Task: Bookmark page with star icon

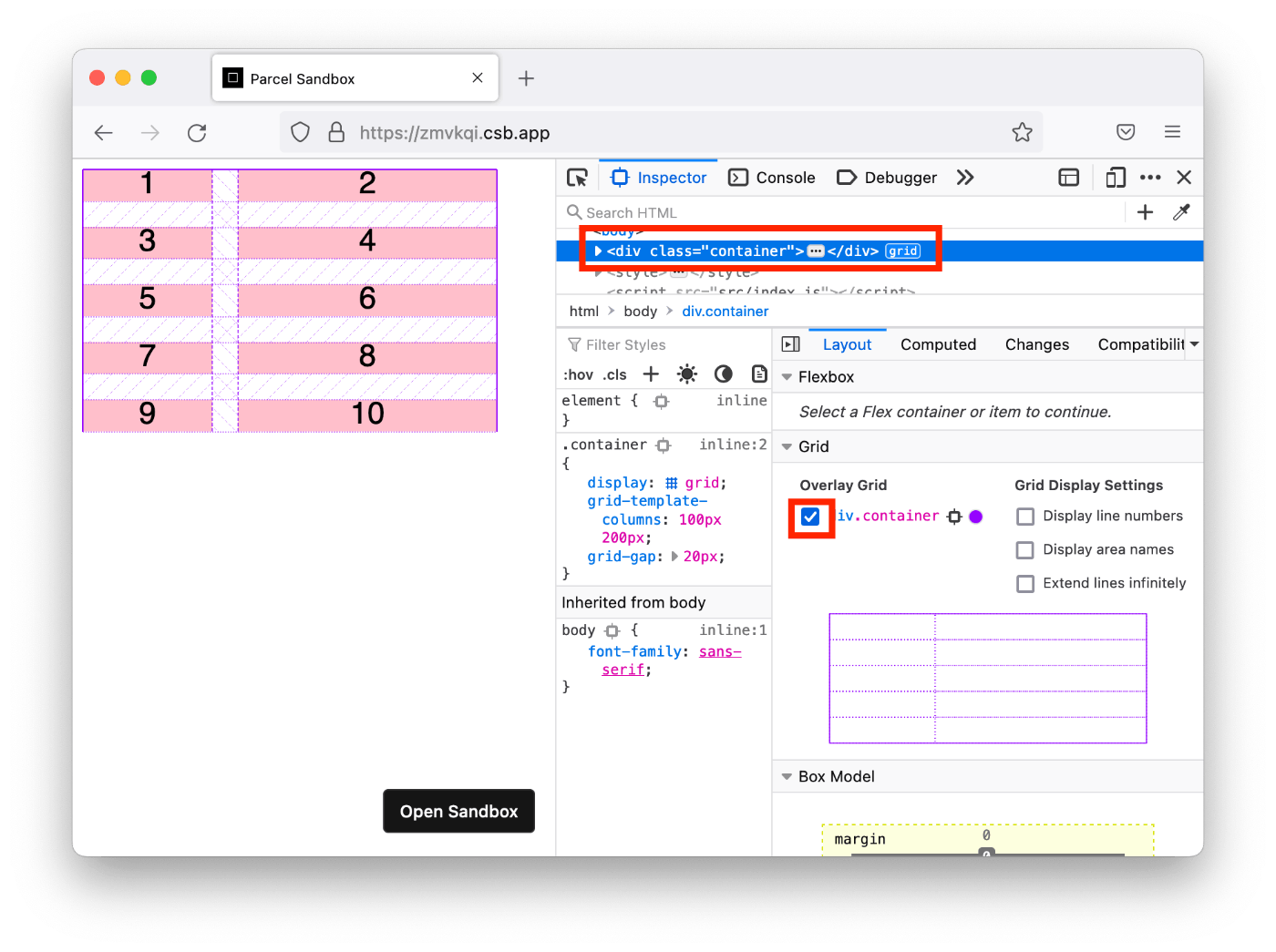Action: (1022, 132)
